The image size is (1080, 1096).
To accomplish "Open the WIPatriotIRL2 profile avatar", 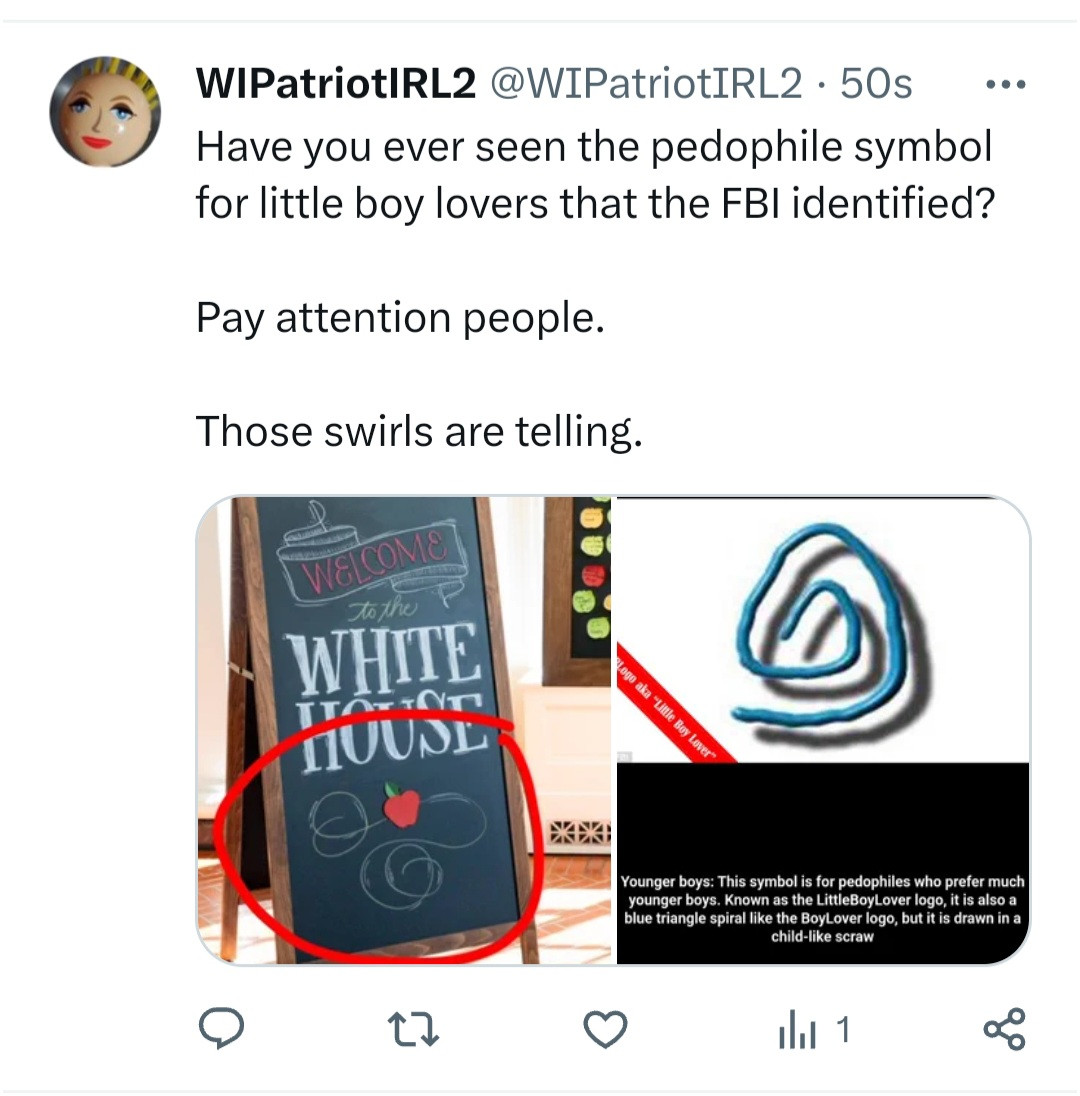I will pos(105,112).
